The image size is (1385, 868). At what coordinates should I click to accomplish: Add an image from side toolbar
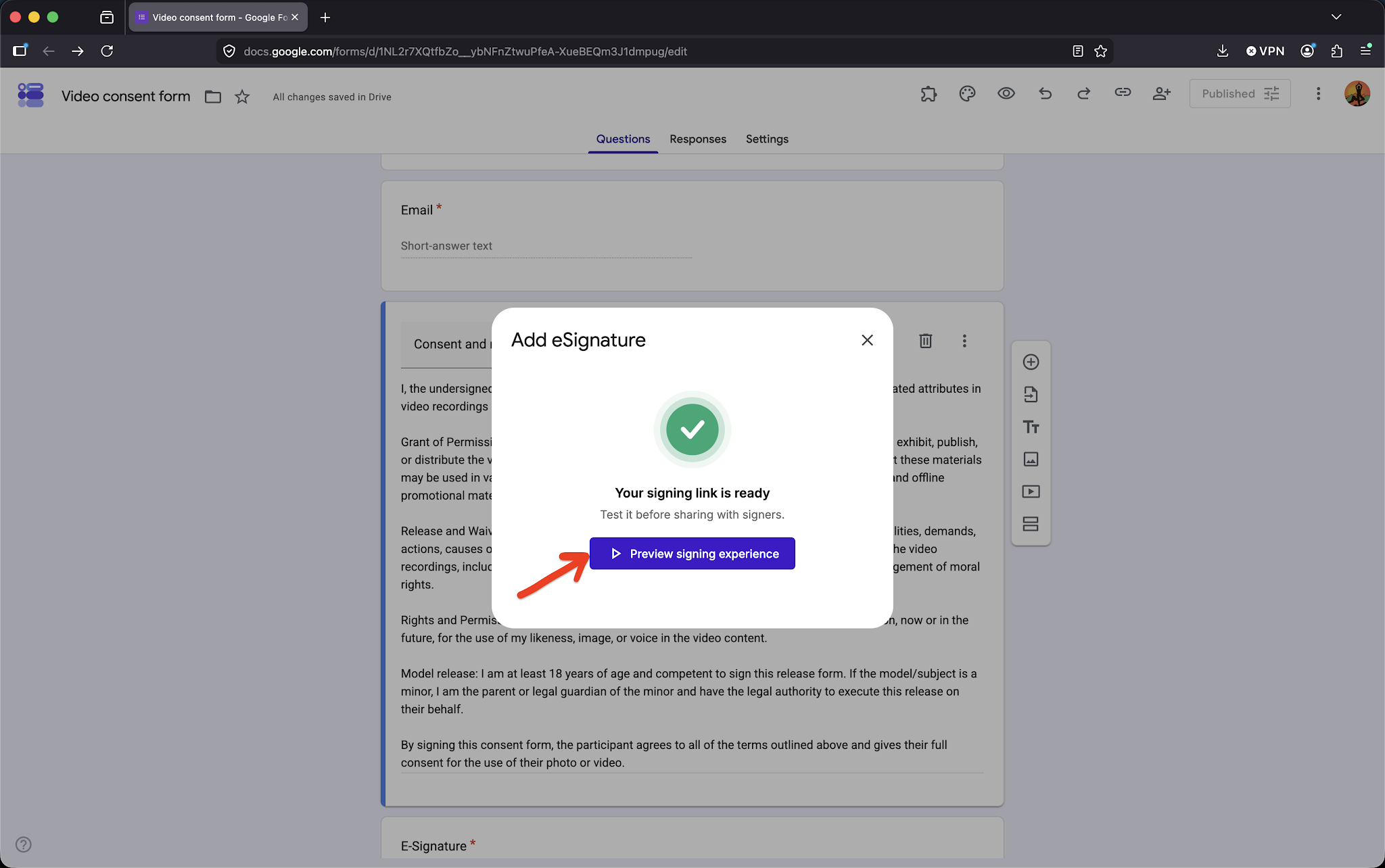[1031, 459]
